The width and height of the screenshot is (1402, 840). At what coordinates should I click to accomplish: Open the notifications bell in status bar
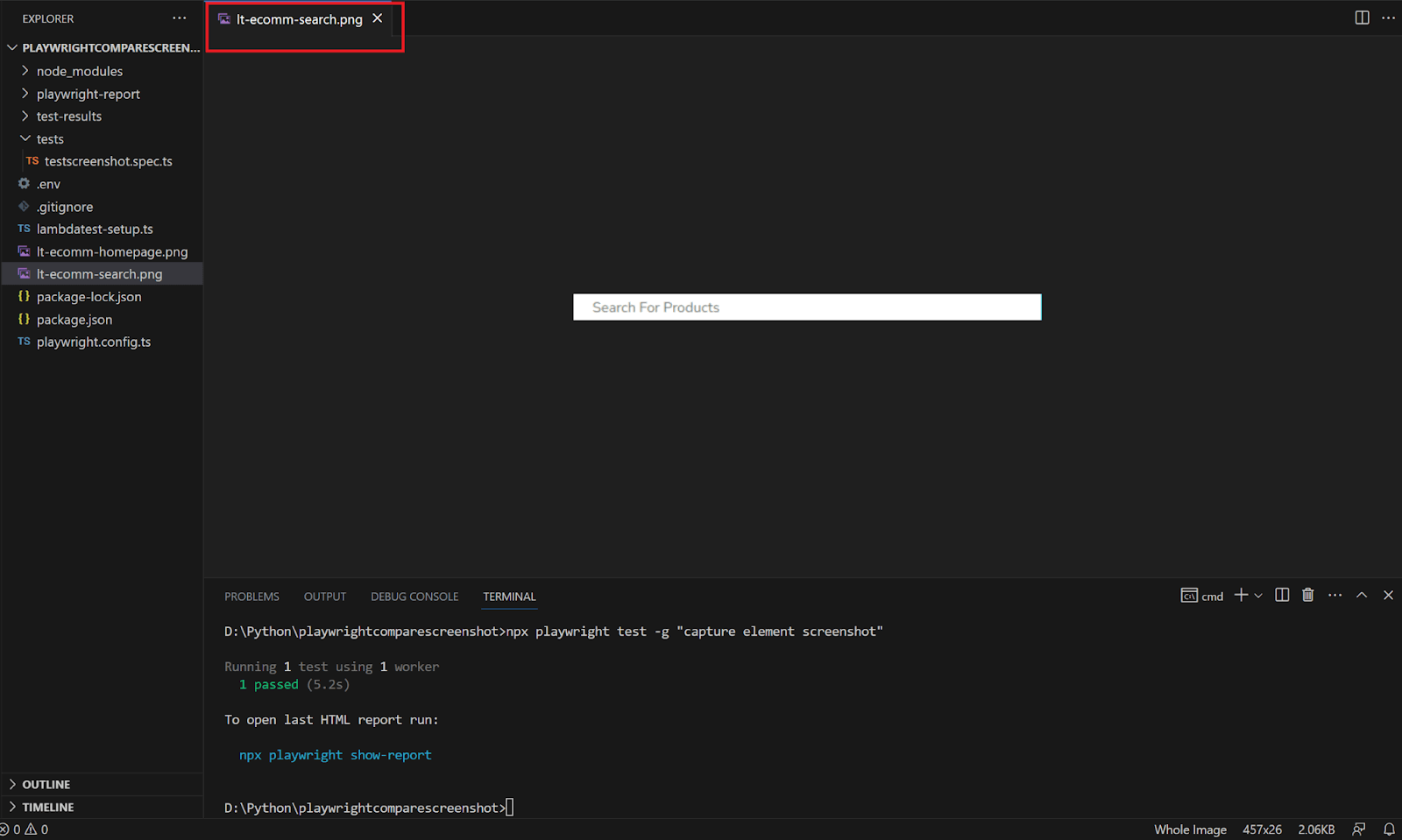pyautogui.click(x=1389, y=829)
